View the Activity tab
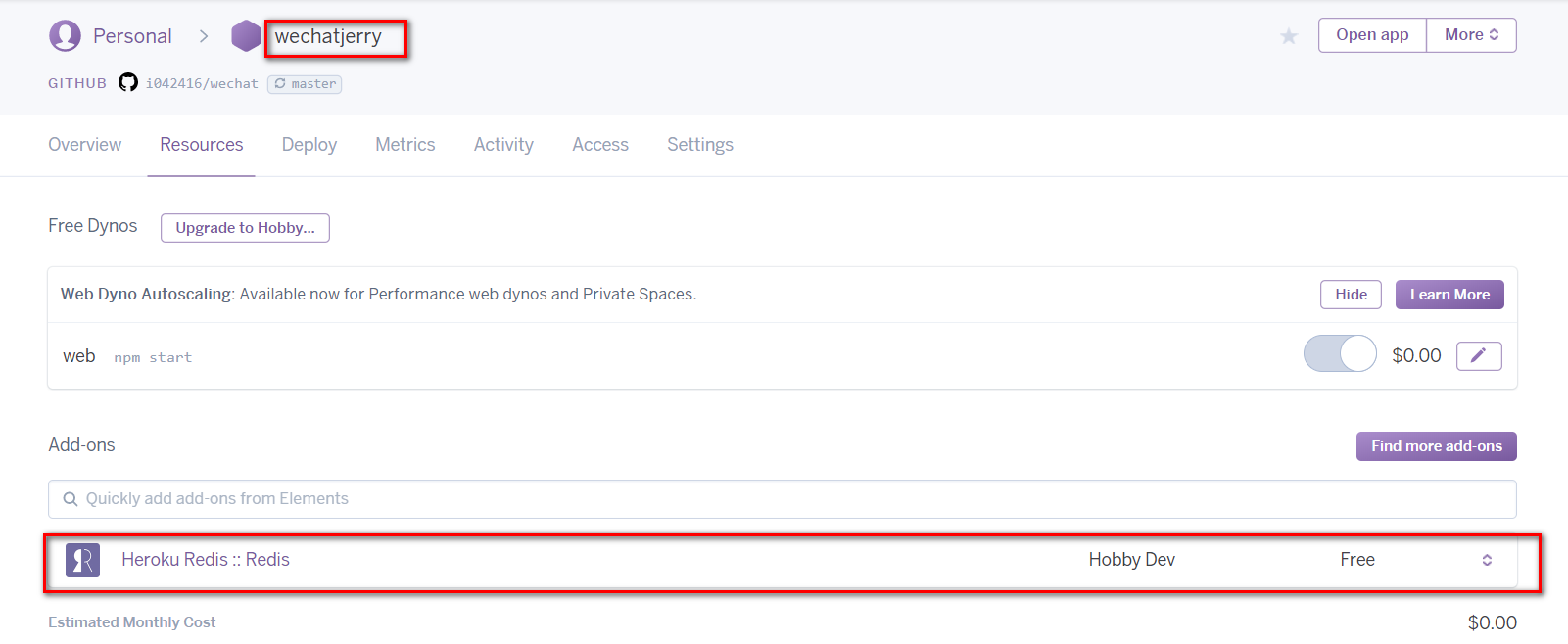1568x644 pixels. click(x=503, y=145)
